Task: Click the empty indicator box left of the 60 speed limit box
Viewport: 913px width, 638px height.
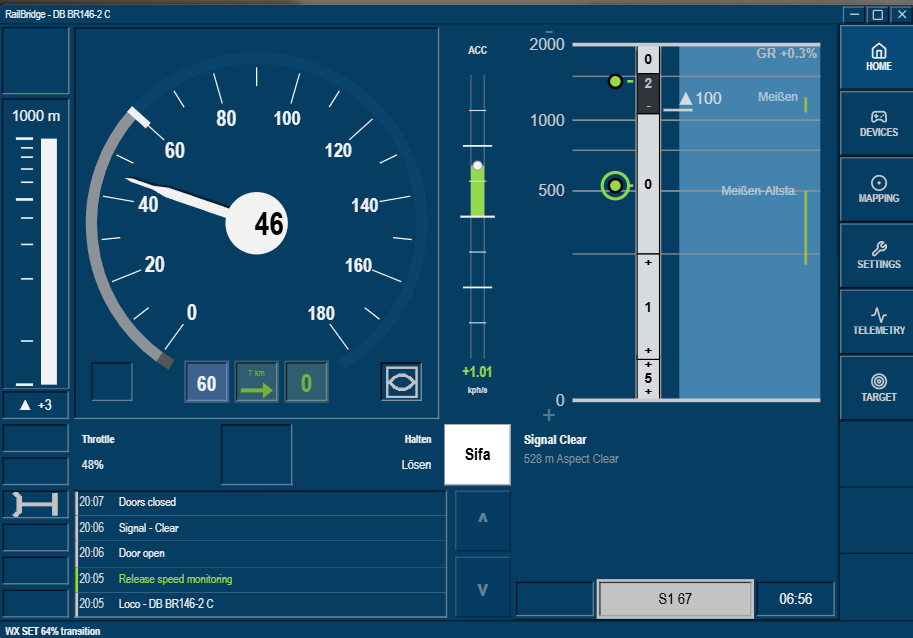Action: (112, 382)
